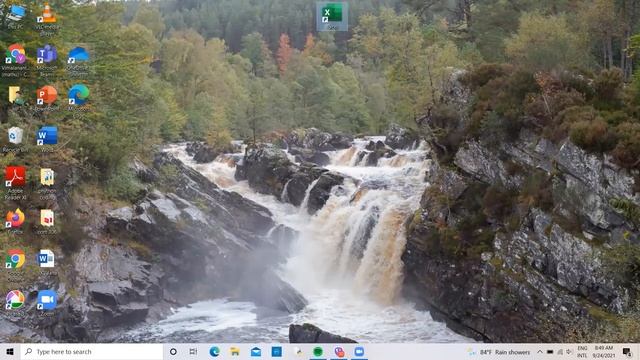Select the highlighted Excel icon at top
Screen dimensions: 640x360
pos(332,16)
